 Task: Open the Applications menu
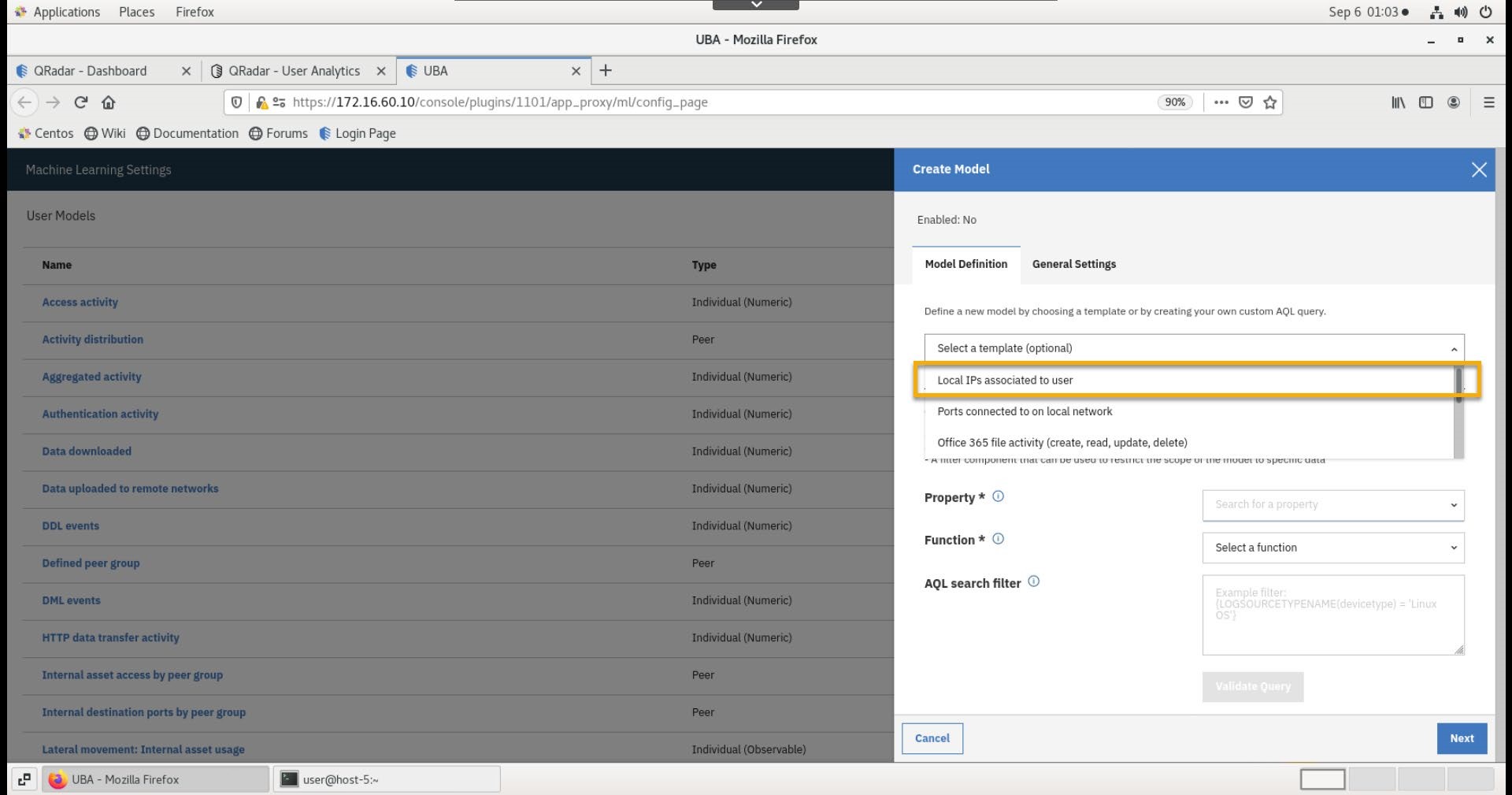click(57, 12)
